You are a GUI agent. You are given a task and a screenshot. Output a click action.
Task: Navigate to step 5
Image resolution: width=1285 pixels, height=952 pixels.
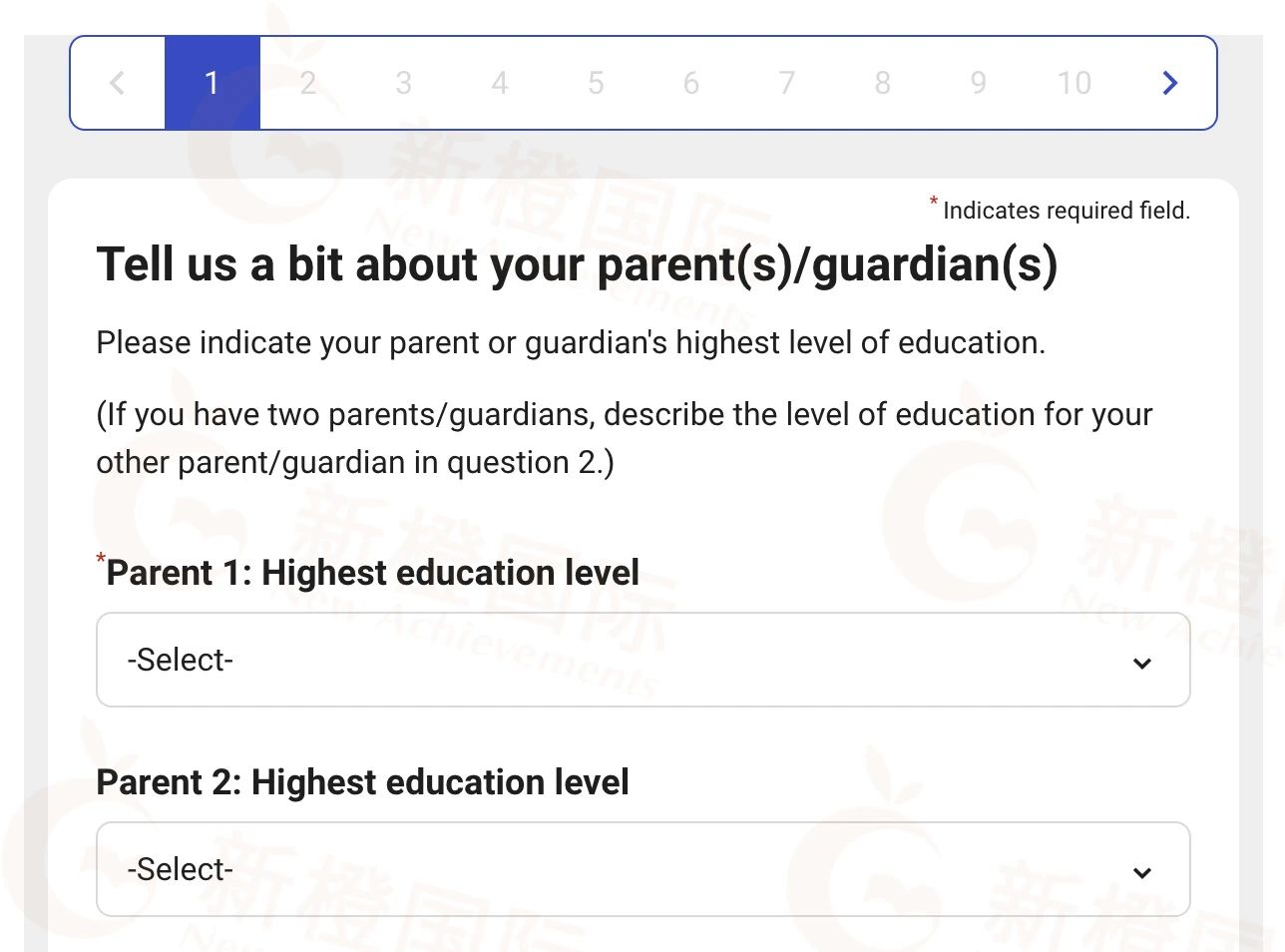click(x=596, y=83)
